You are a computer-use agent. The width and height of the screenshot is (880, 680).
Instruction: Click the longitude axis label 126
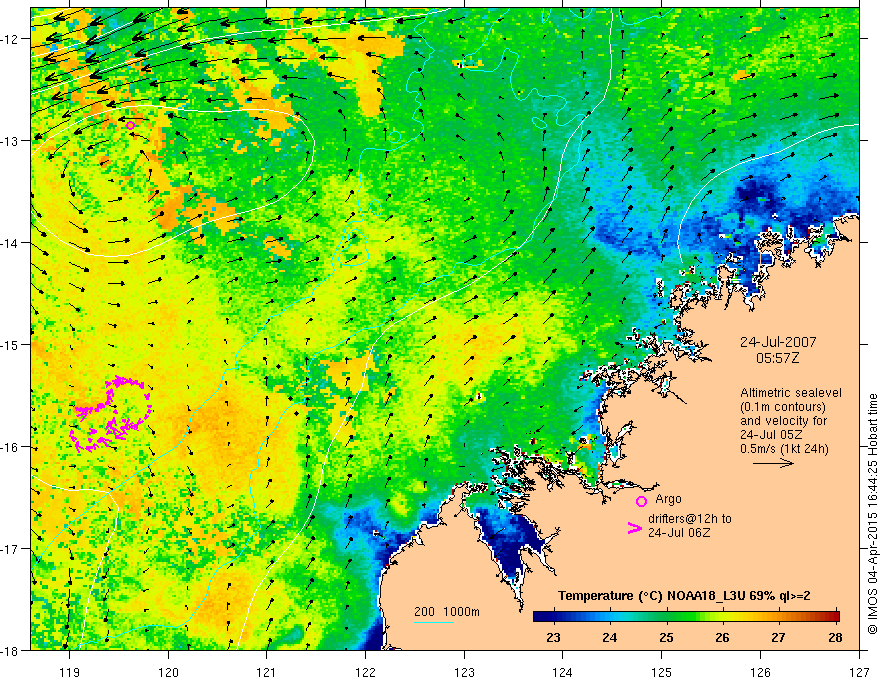(x=760, y=672)
